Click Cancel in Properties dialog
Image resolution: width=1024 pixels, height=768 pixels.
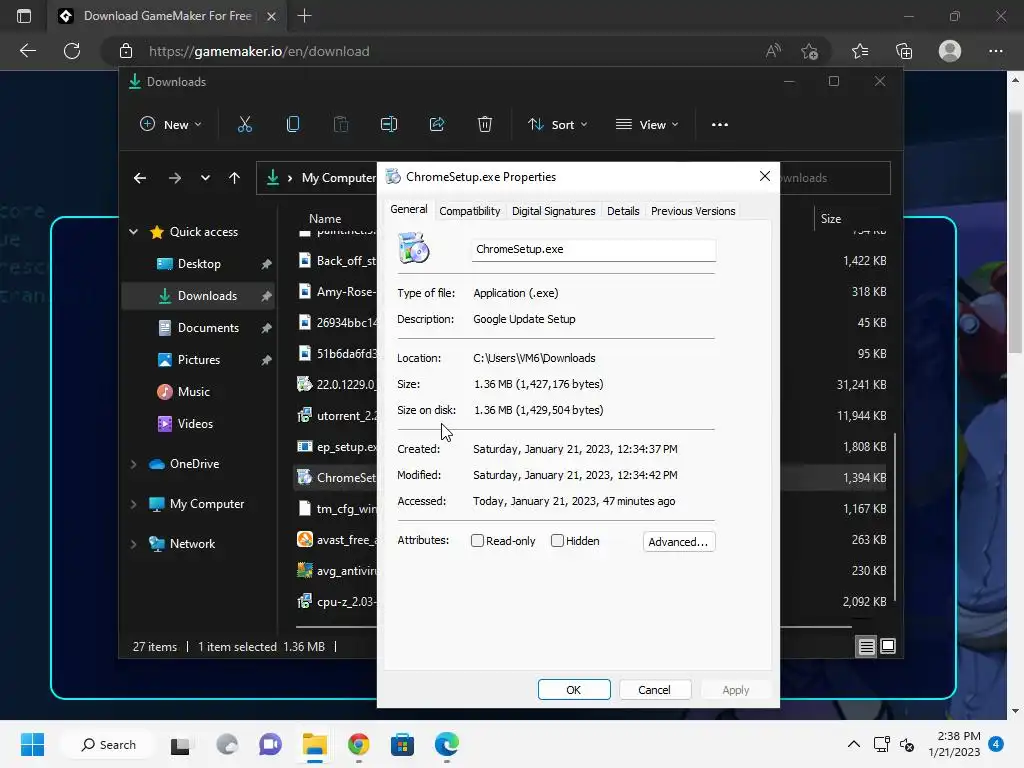654,690
